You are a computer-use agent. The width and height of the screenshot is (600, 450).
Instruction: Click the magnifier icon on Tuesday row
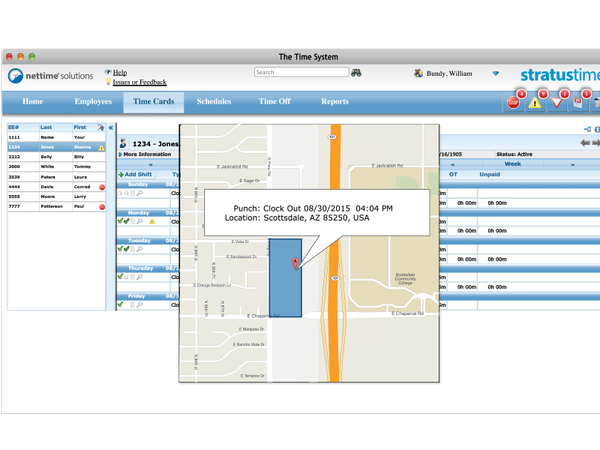pyautogui.click(x=140, y=249)
